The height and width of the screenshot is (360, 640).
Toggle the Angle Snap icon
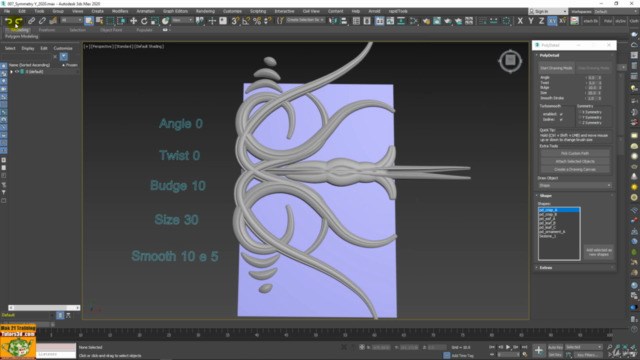246,21
